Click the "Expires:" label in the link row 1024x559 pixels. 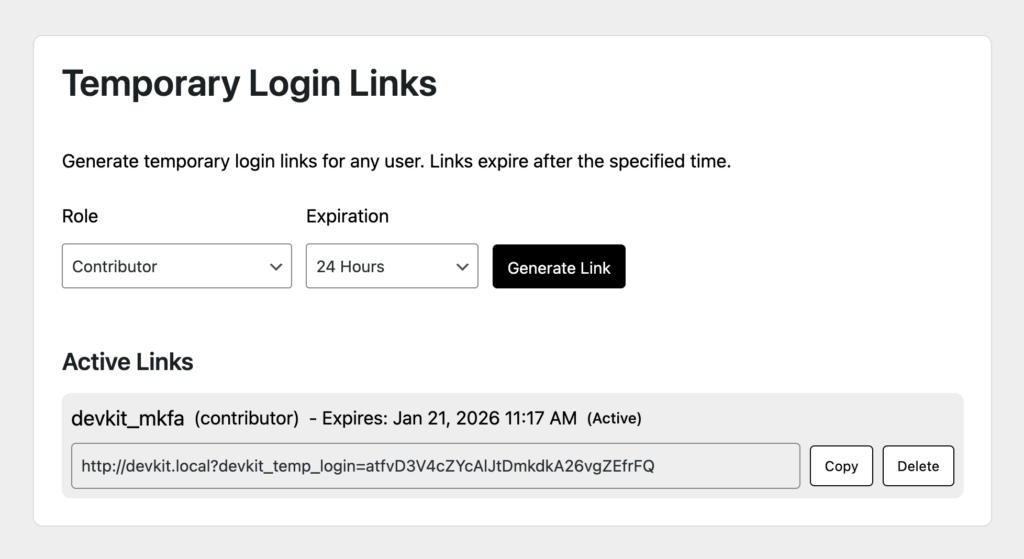[357, 418]
